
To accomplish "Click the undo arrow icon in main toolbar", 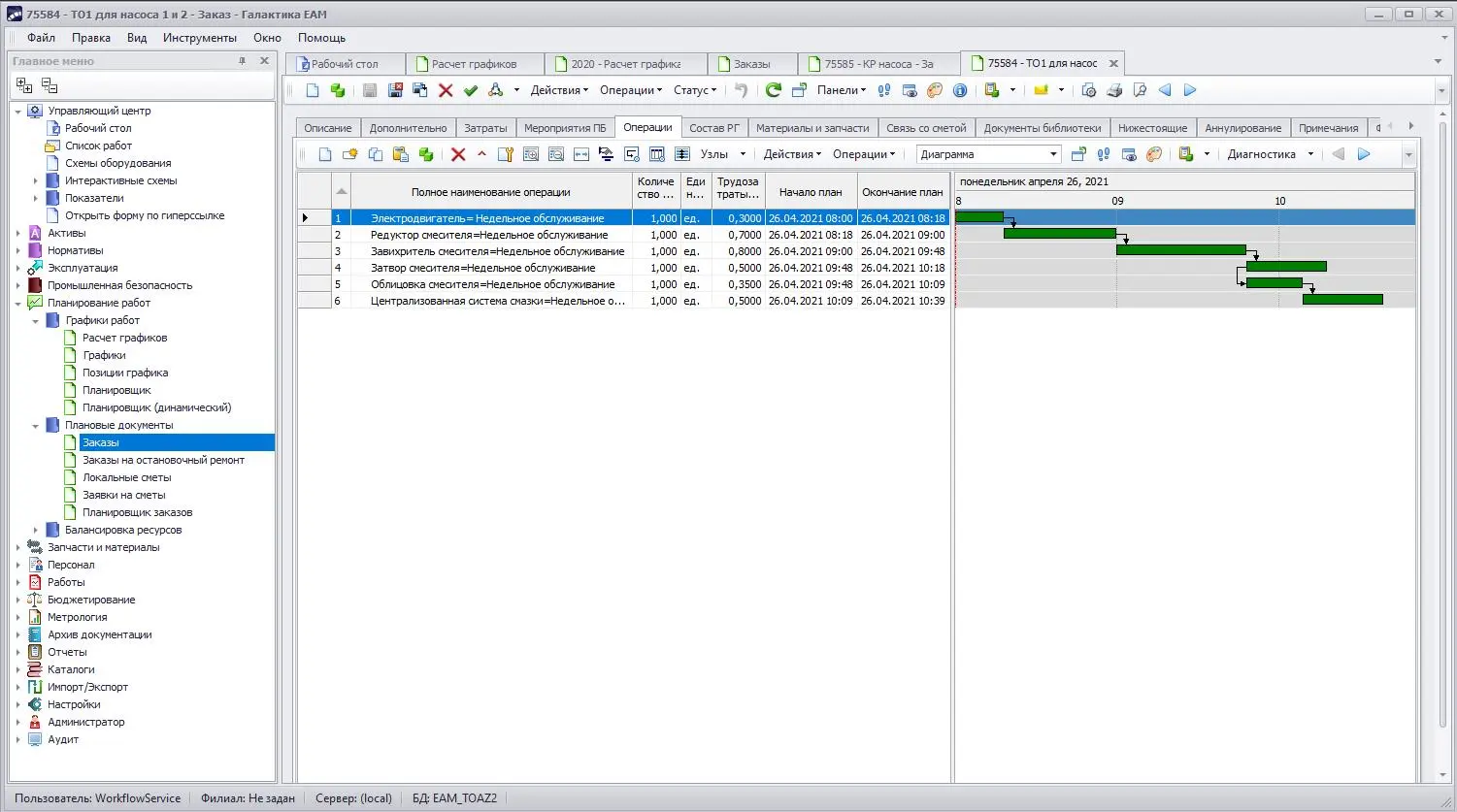I will [742, 90].
